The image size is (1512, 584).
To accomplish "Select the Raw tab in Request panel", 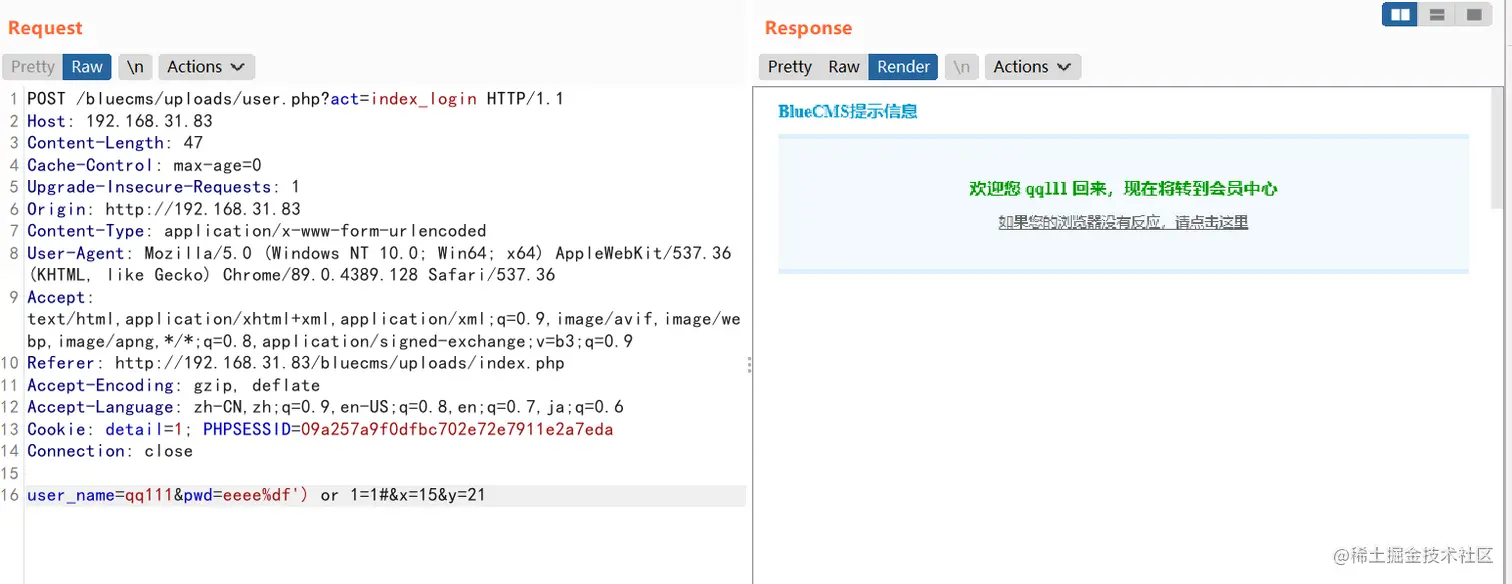I will (x=87, y=67).
